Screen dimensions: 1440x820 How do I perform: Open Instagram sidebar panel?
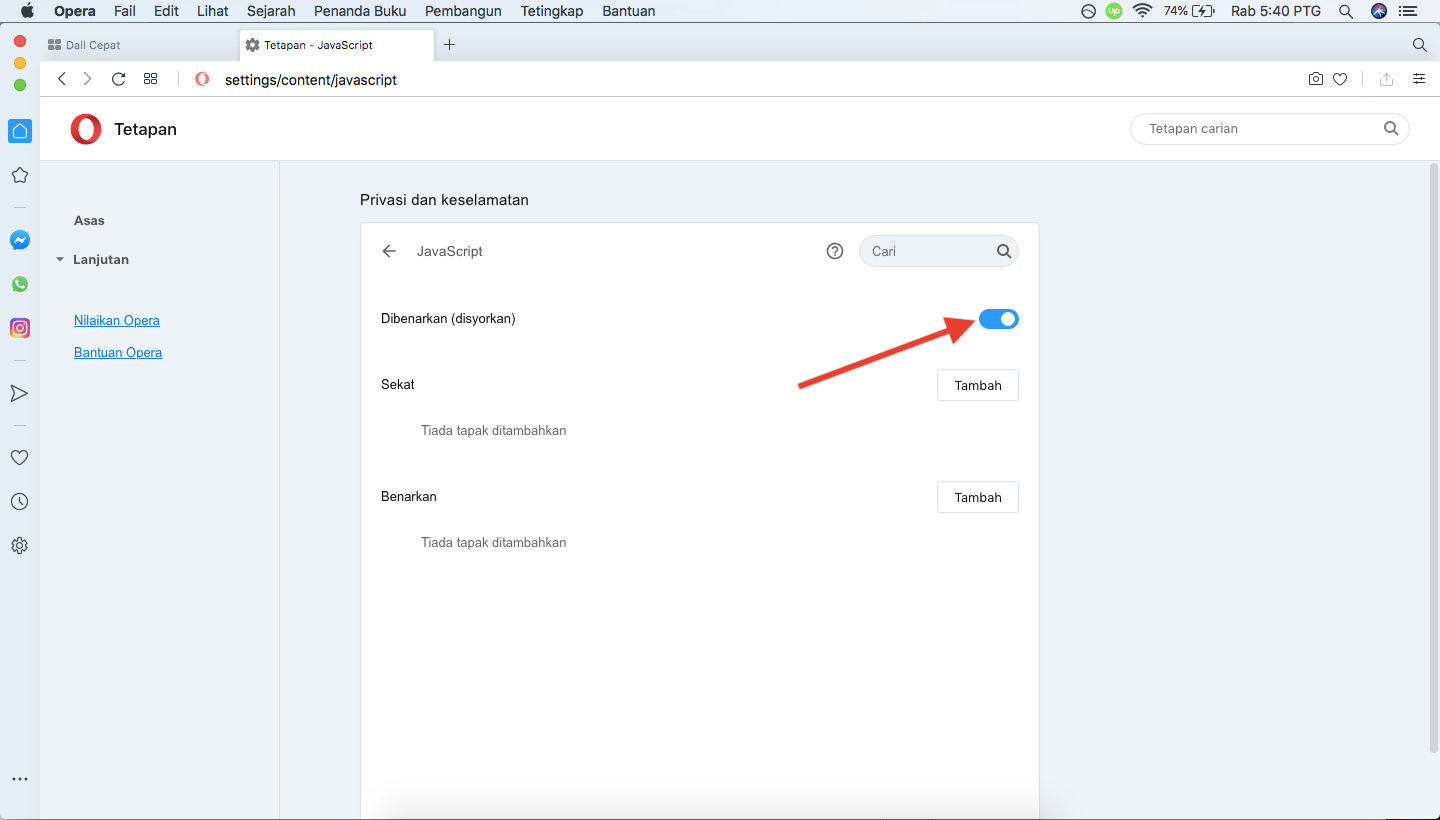[19, 328]
